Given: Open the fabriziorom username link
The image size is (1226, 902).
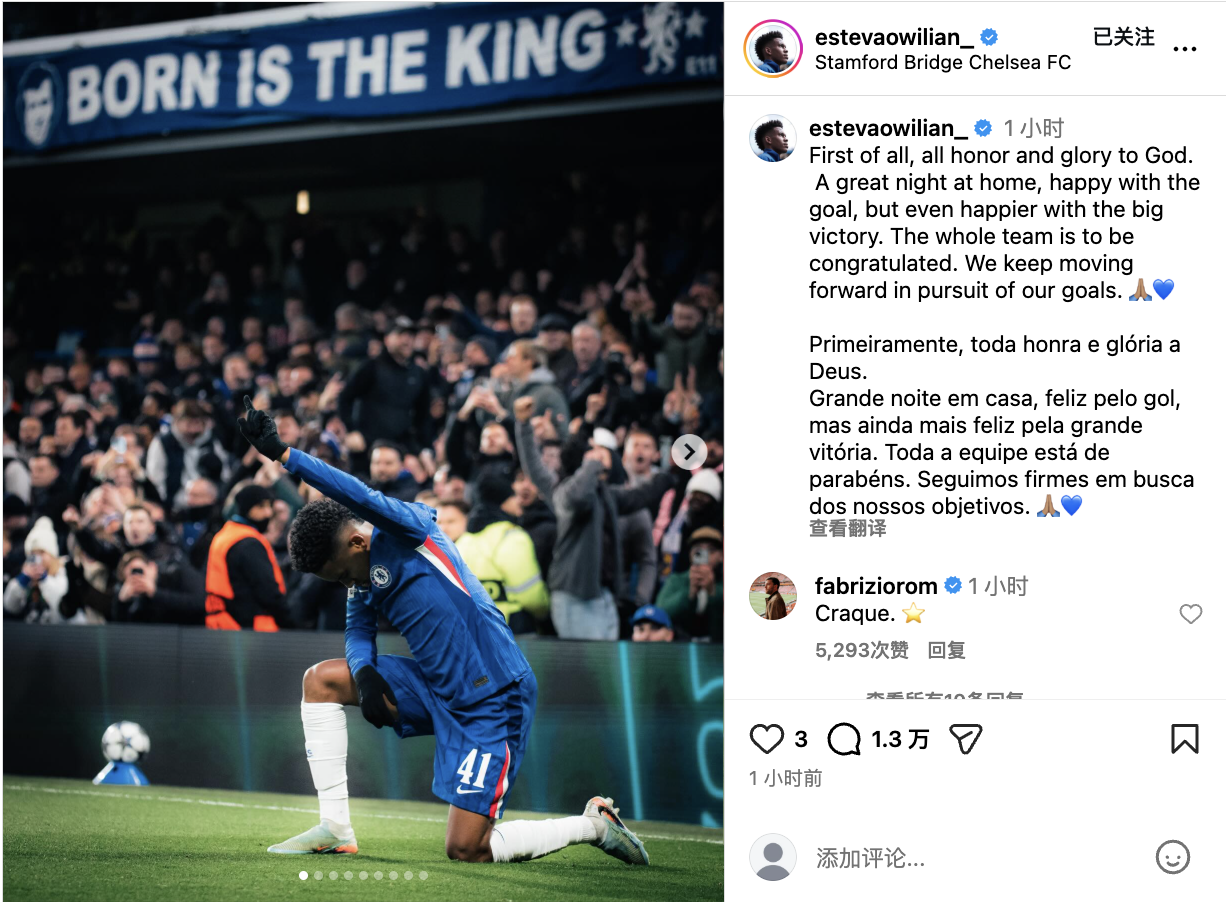Looking at the screenshot, I should point(876,586).
